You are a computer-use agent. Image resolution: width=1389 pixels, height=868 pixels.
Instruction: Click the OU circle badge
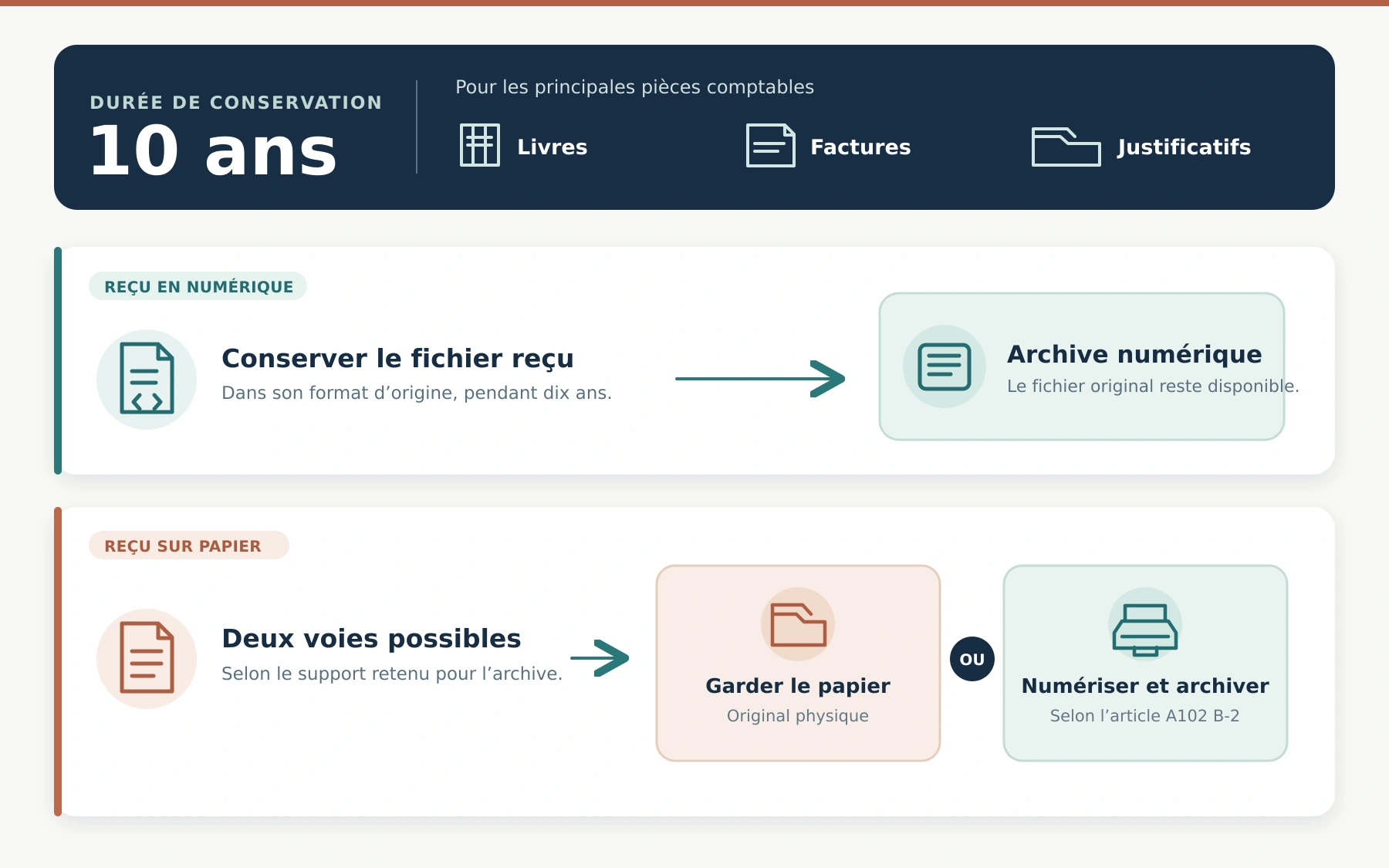click(x=972, y=659)
